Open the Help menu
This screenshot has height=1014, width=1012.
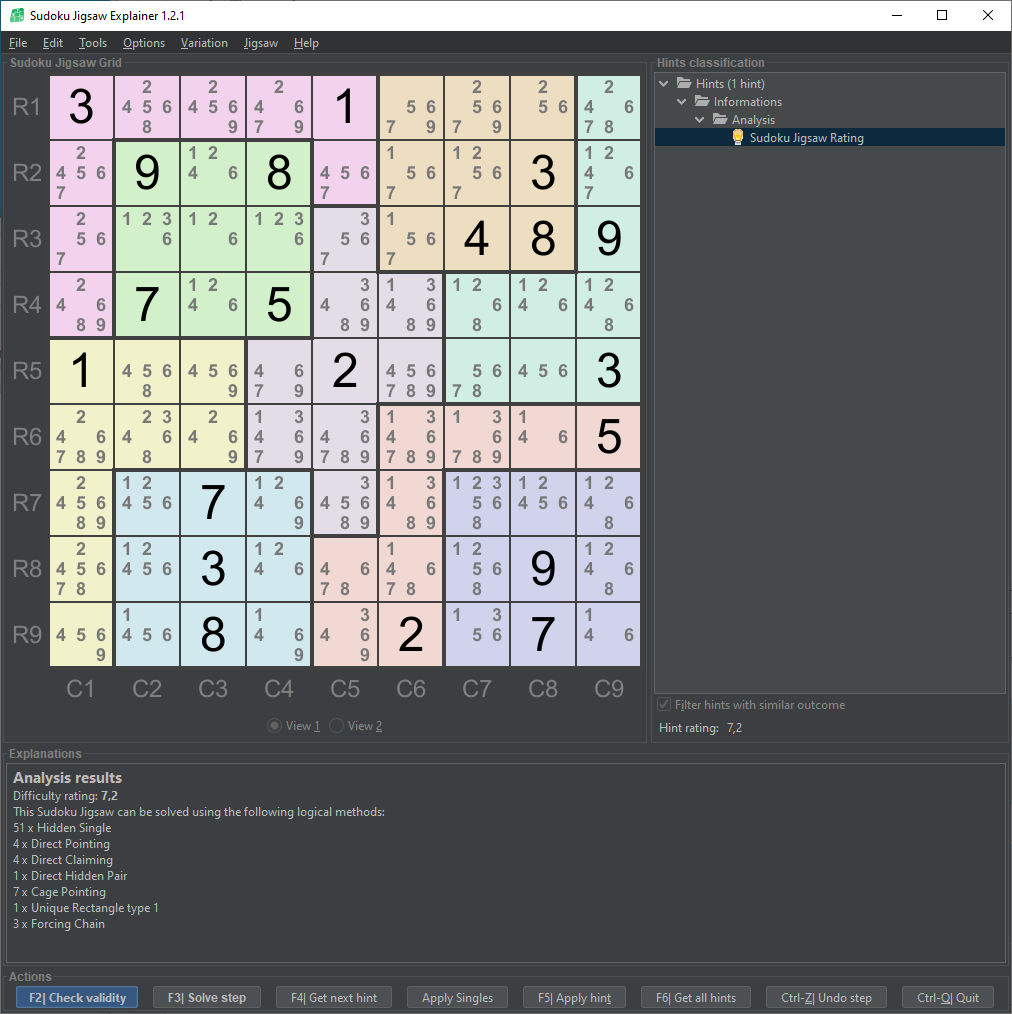[x=306, y=43]
